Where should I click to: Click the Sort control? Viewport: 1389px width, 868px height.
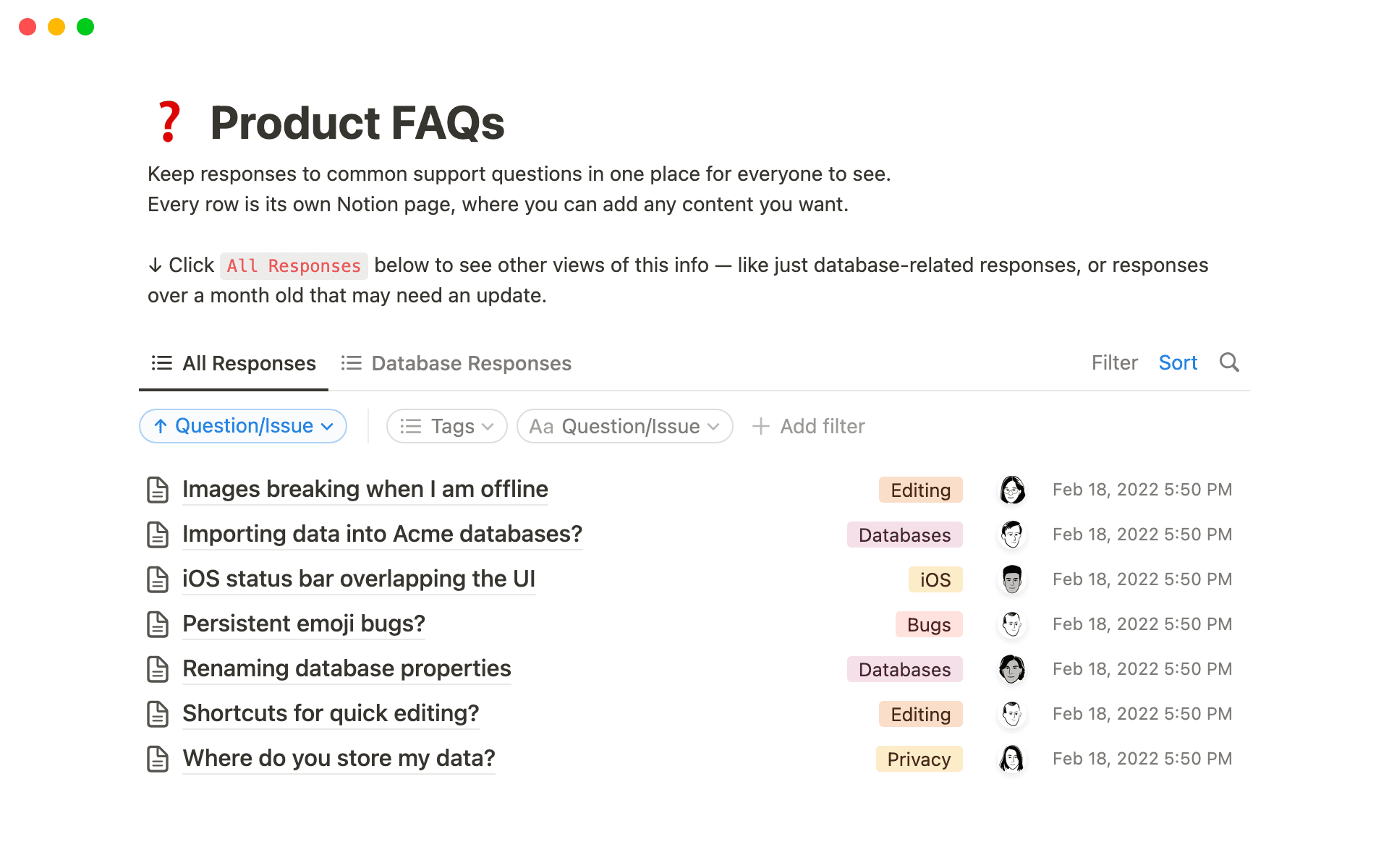1178,362
